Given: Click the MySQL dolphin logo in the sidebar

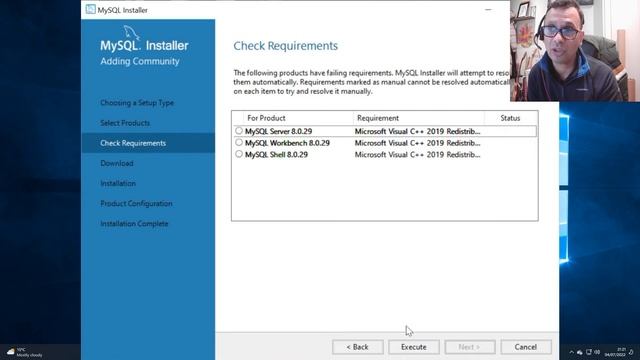Looking at the screenshot, I should click(x=131, y=33).
